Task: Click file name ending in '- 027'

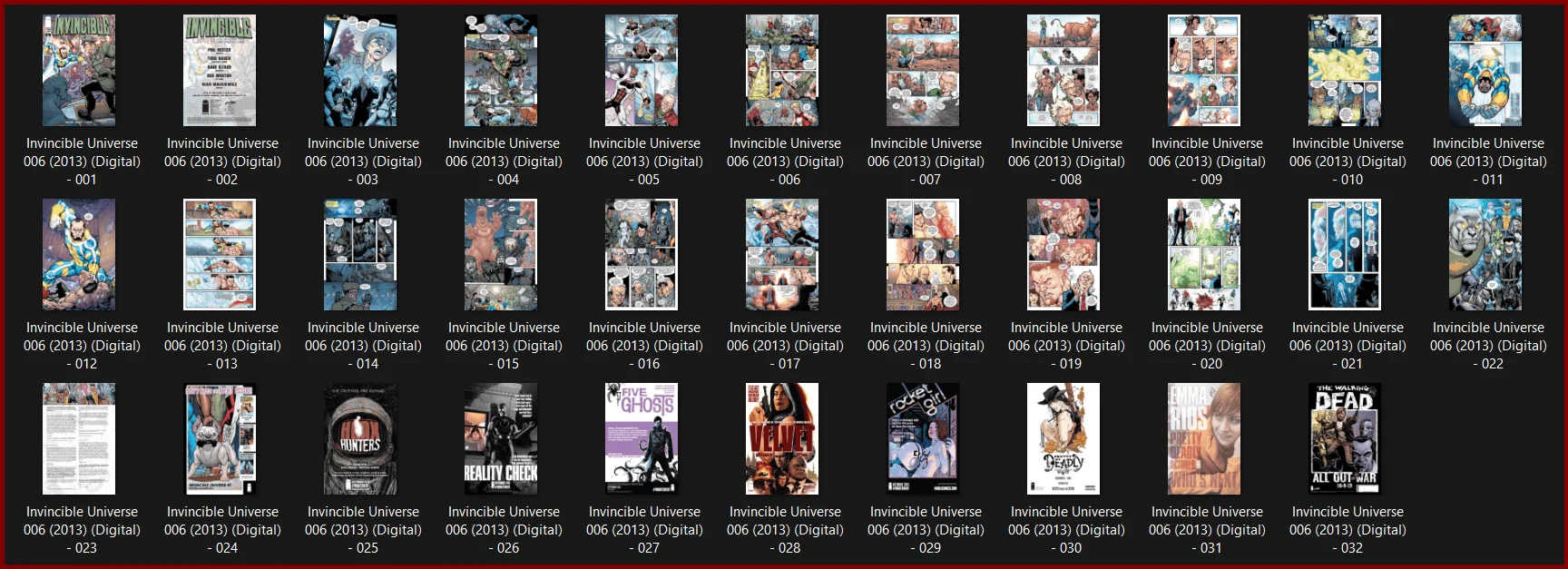Action: point(644,530)
